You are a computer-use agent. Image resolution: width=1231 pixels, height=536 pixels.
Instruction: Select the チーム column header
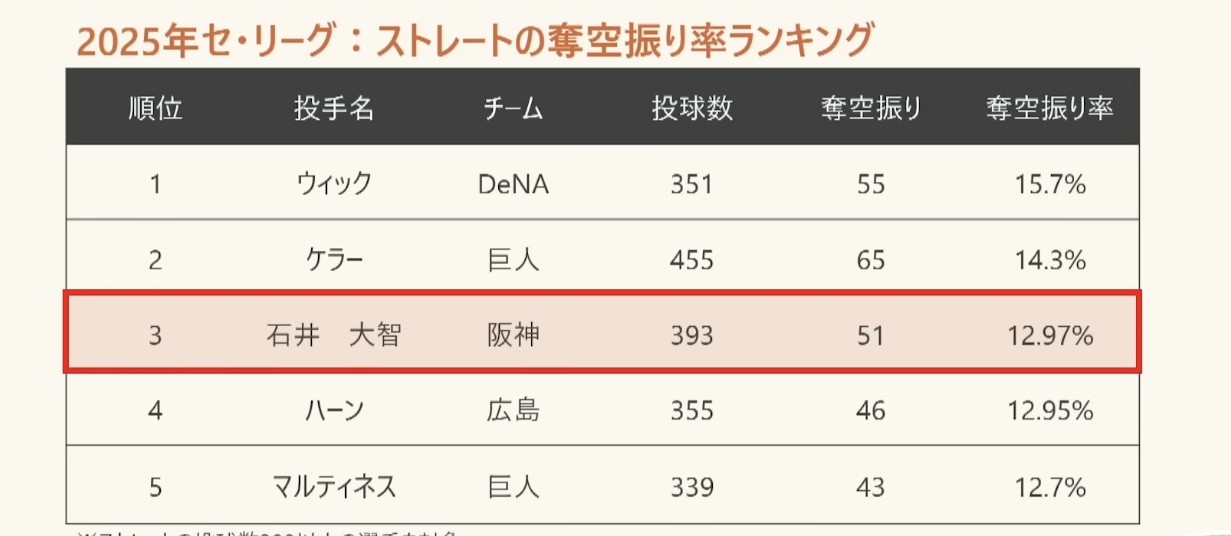point(513,108)
